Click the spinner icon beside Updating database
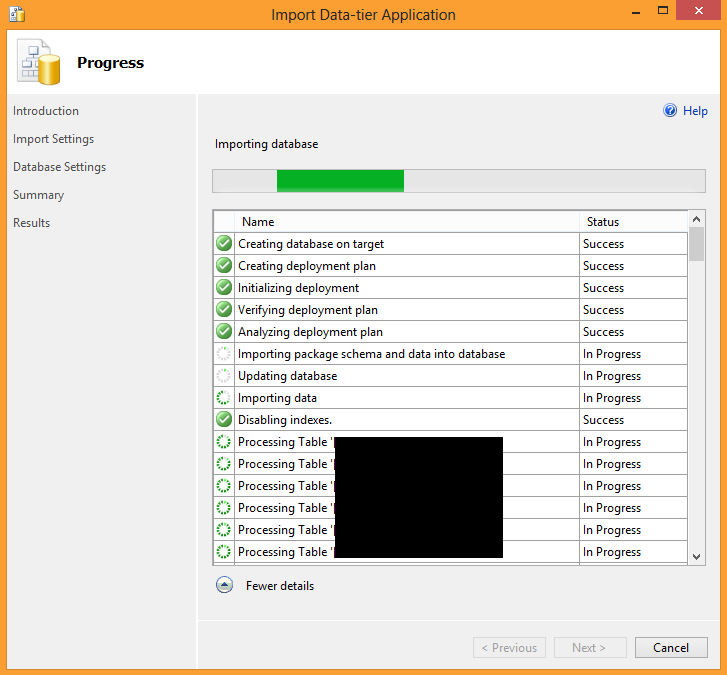 (224, 376)
